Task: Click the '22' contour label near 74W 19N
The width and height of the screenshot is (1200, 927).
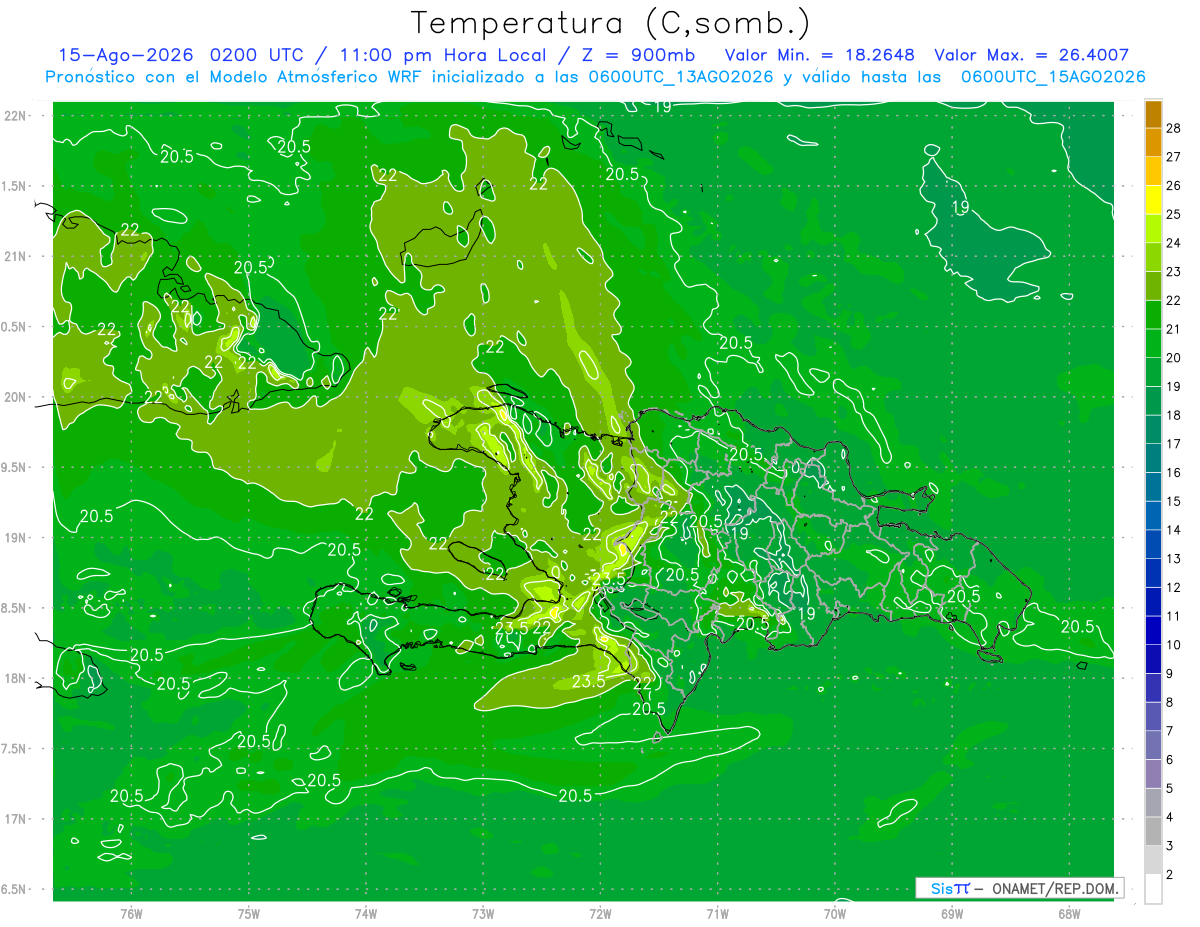Action: 365,514
